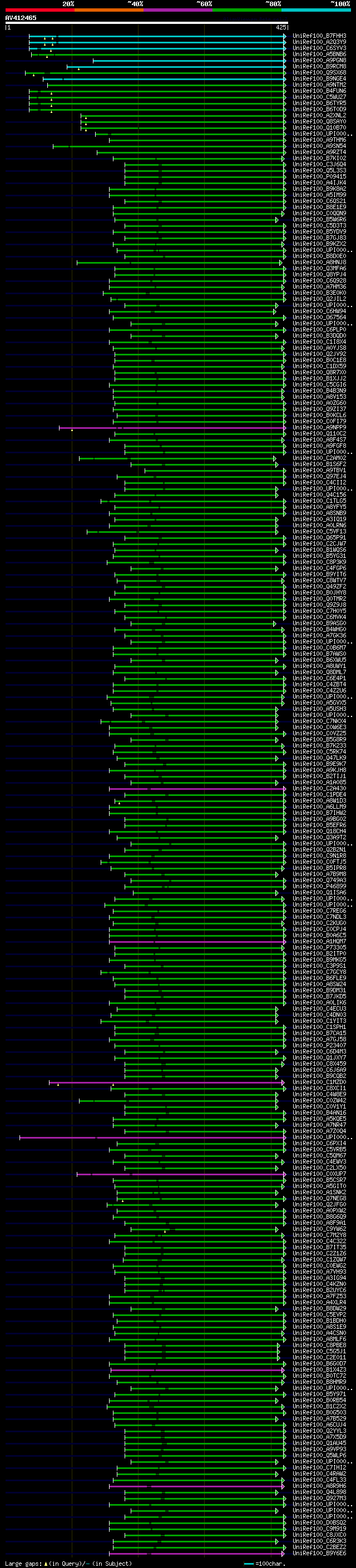
Task: Select hit label UniRef100_Q47LK9
Action: point(319,758)
